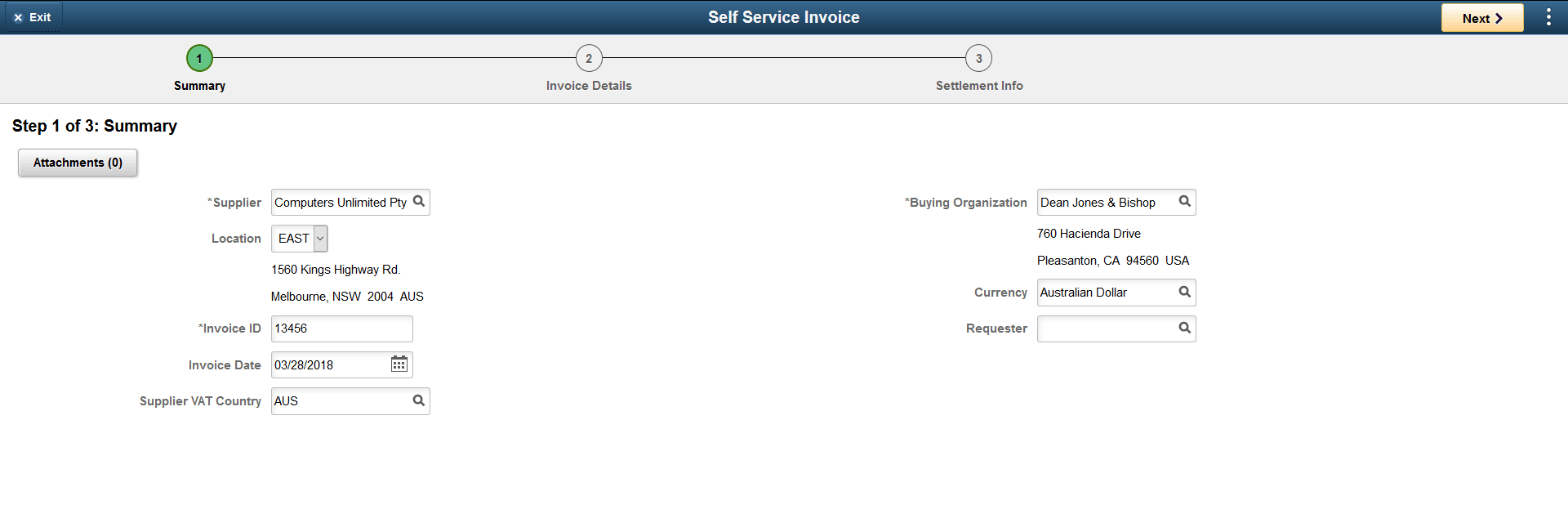This screenshot has width=1568, height=514.
Task: Click the Next button
Action: tap(1481, 17)
